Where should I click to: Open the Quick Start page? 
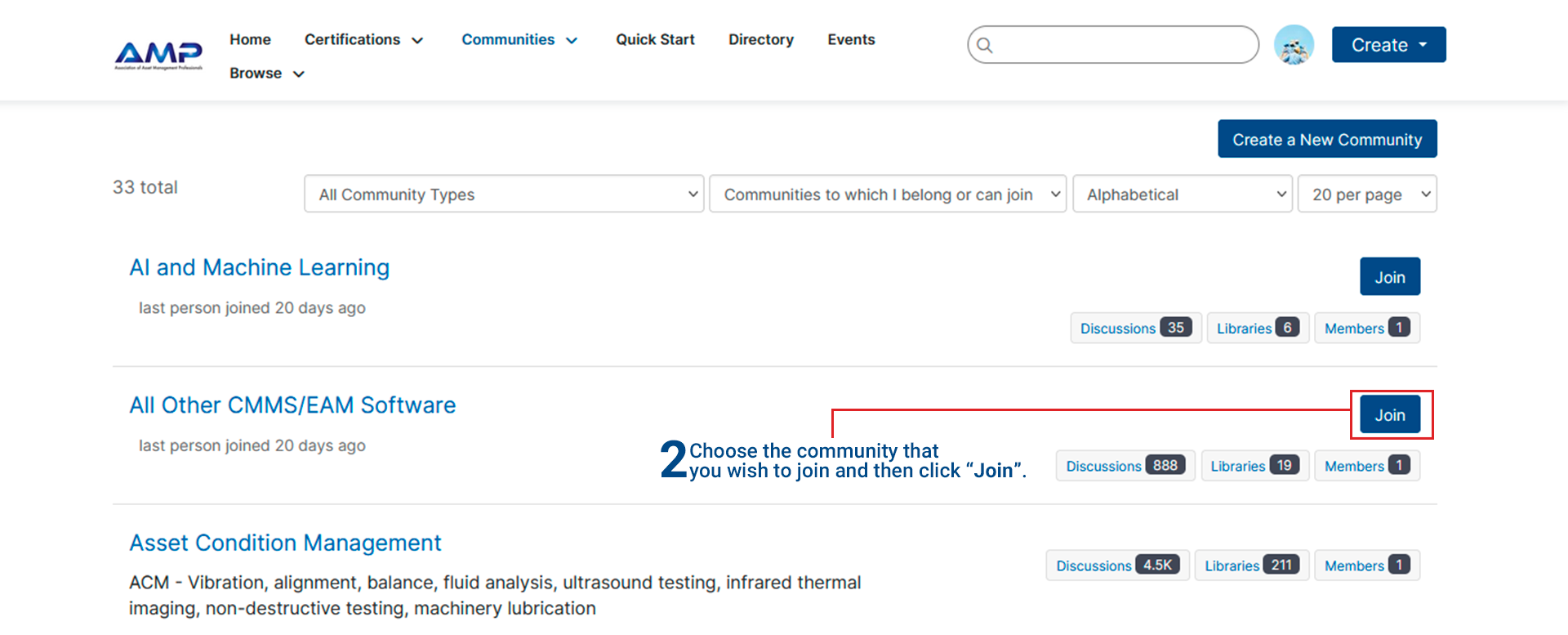(x=655, y=40)
